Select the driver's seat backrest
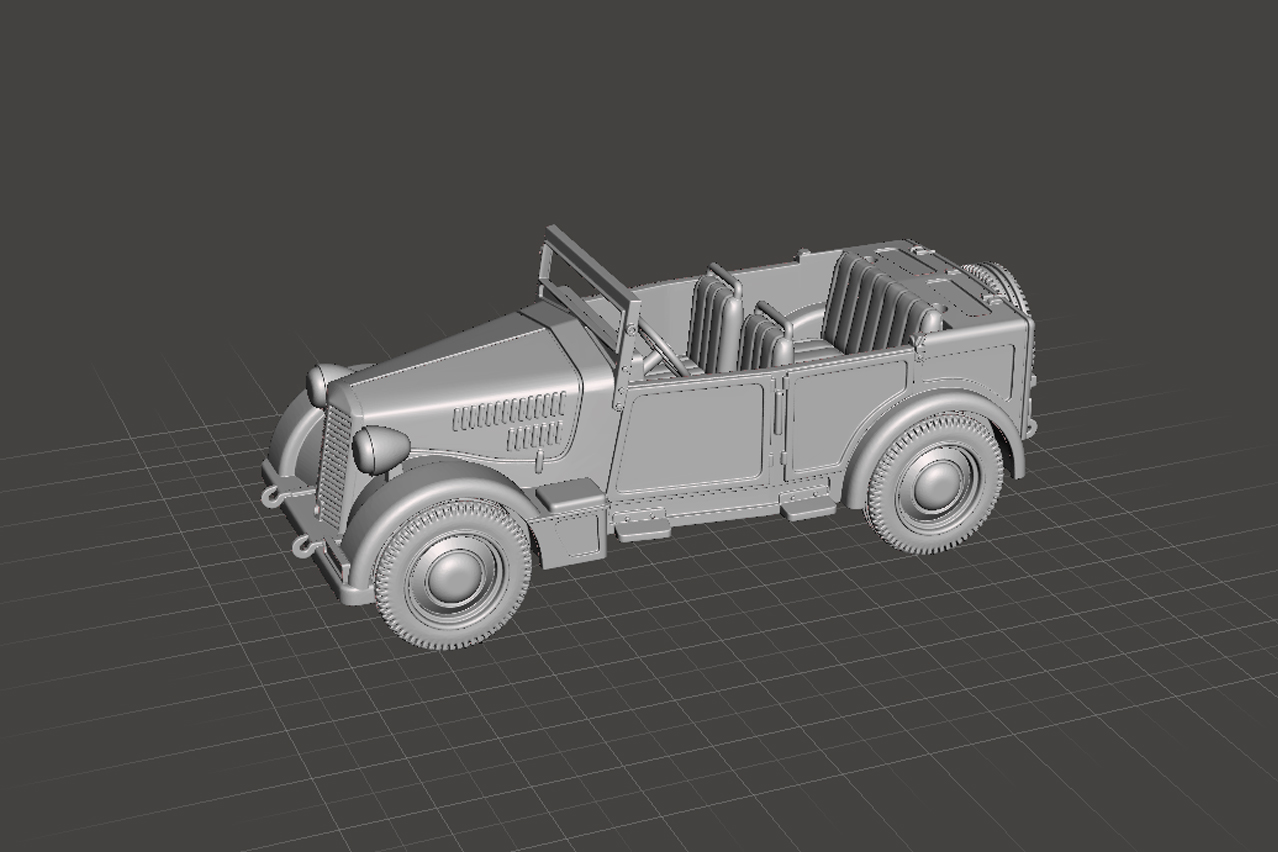This screenshot has width=1278, height=852. click(x=714, y=323)
